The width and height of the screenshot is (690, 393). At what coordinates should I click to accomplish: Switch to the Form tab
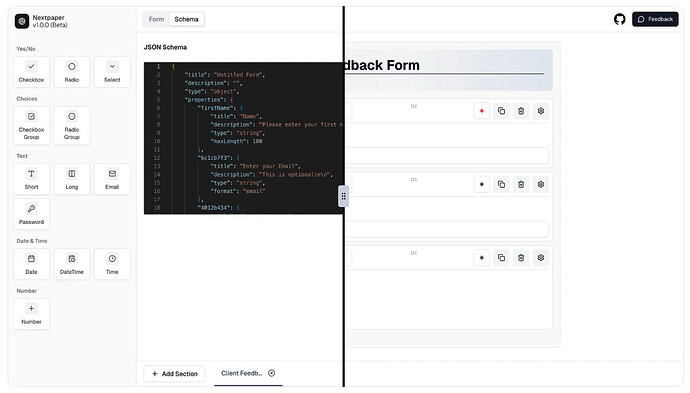(x=156, y=19)
